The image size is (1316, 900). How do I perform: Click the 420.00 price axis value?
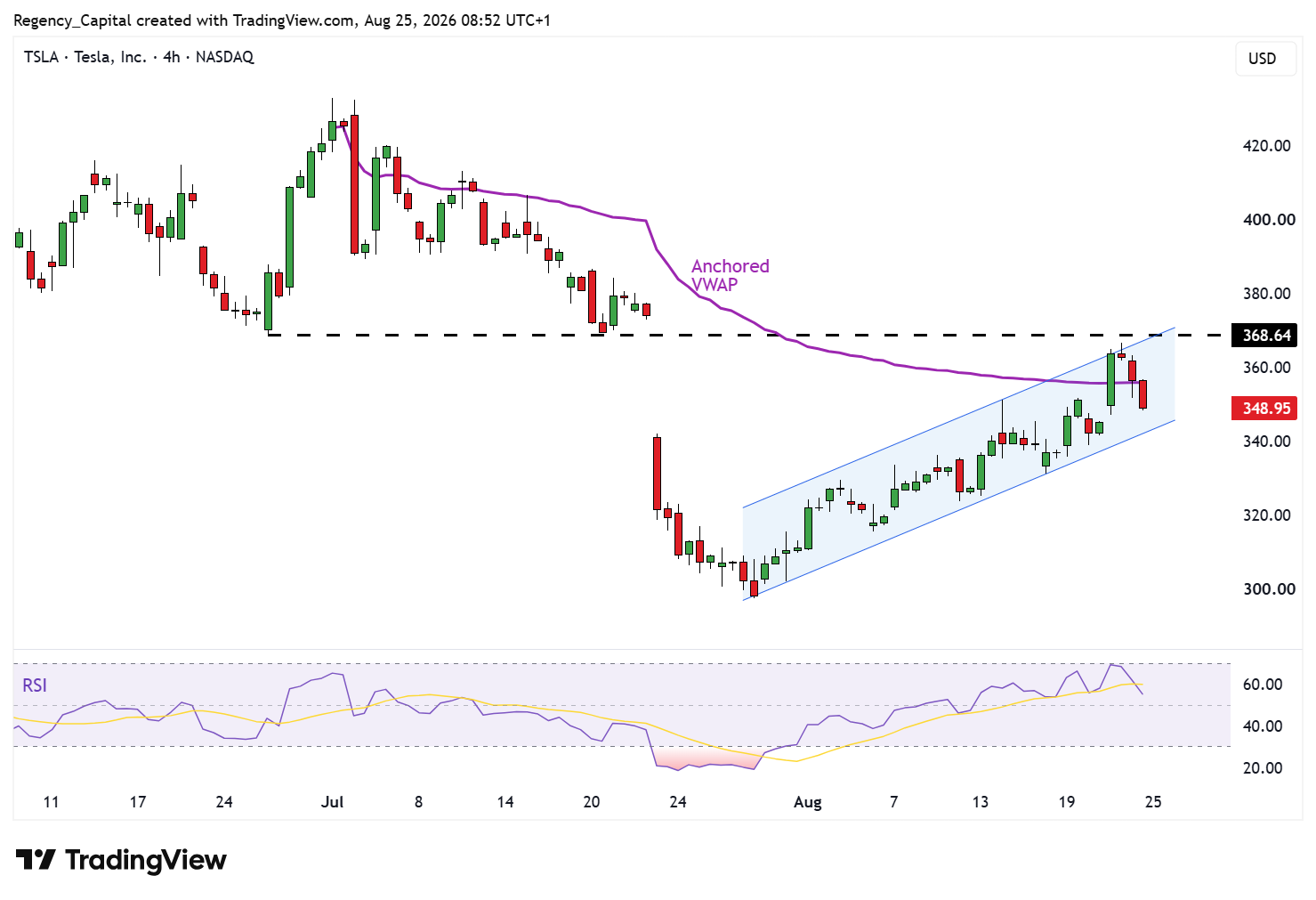pyautogui.click(x=1267, y=146)
